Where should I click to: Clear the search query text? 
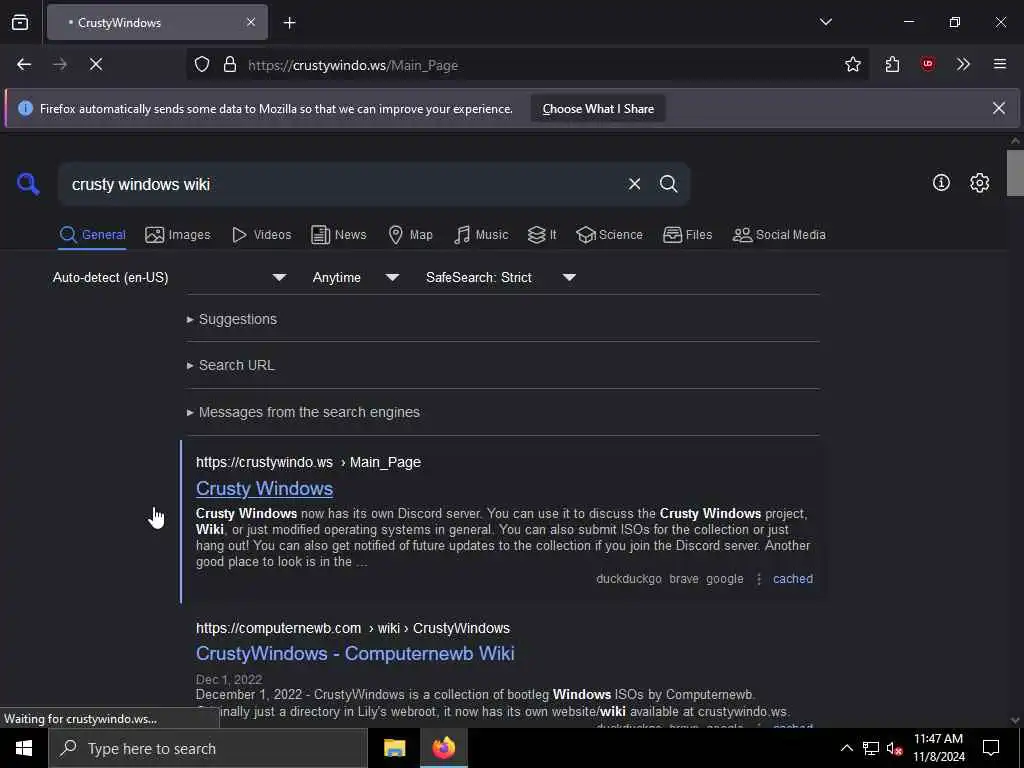pyautogui.click(x=634, y=184)
